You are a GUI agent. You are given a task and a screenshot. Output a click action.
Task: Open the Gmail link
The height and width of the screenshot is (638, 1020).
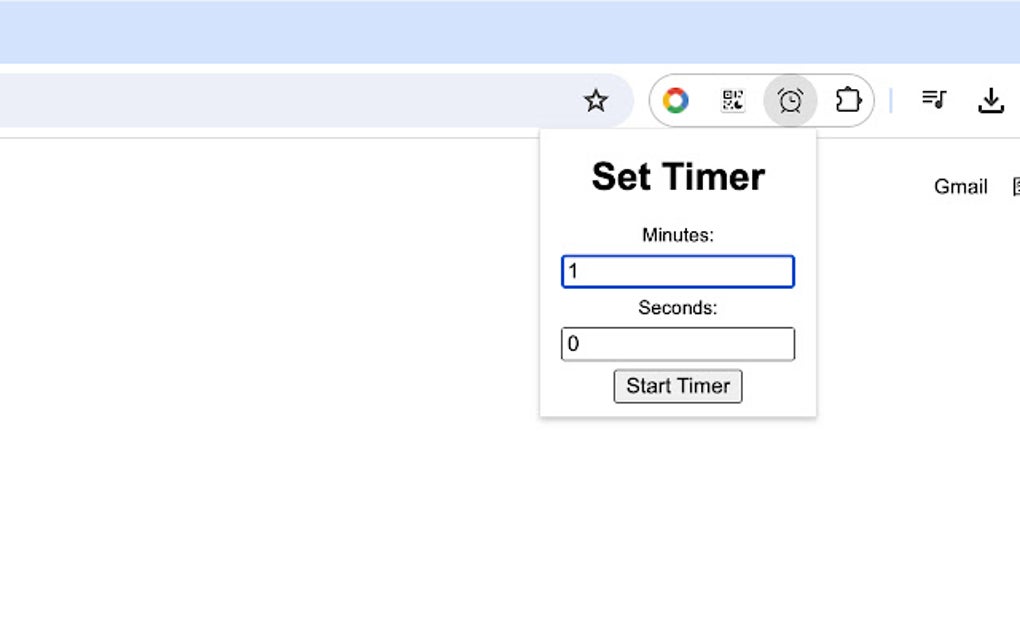[x=960, y=186]
